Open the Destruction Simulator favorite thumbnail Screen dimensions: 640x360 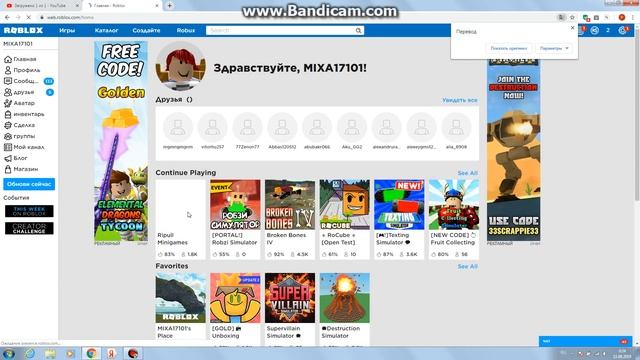344,298
